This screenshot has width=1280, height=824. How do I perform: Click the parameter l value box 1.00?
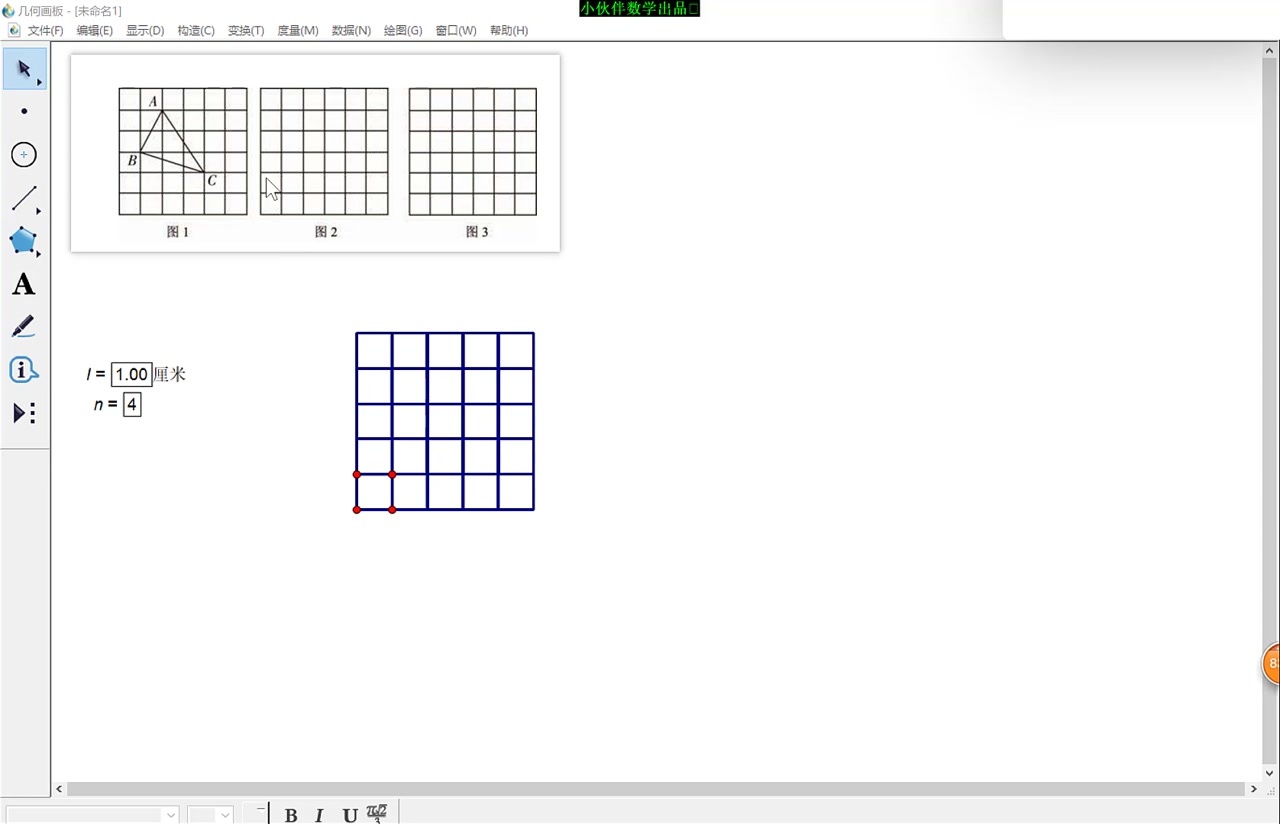coord(131,374)
